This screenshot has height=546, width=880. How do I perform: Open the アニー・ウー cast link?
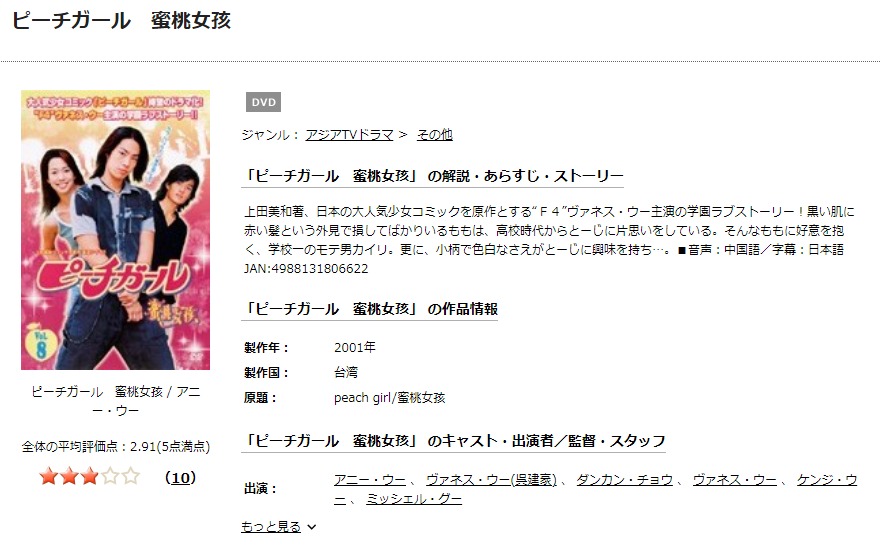point(370,480)
